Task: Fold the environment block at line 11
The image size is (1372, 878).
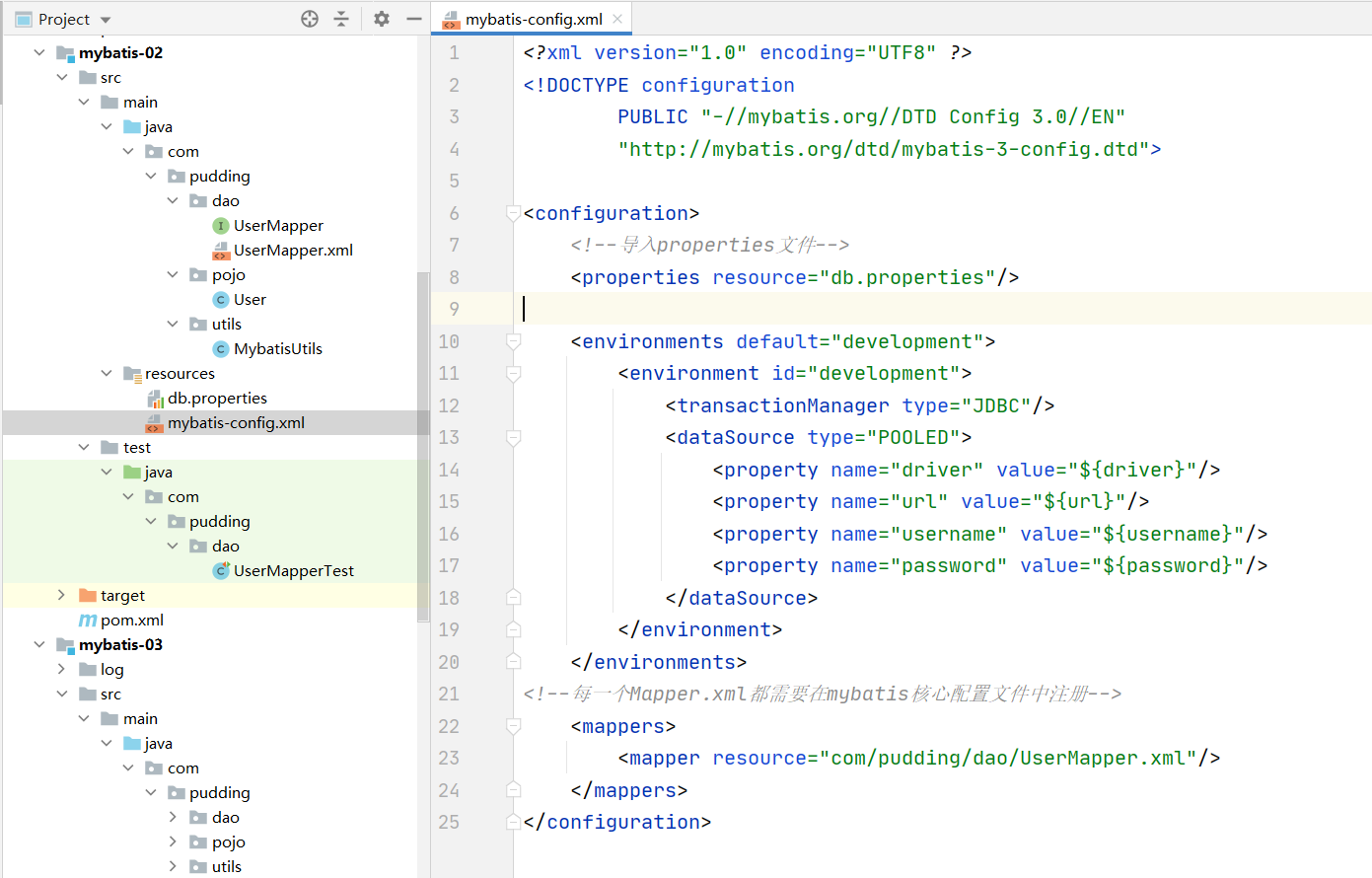Action: point(513,374)
